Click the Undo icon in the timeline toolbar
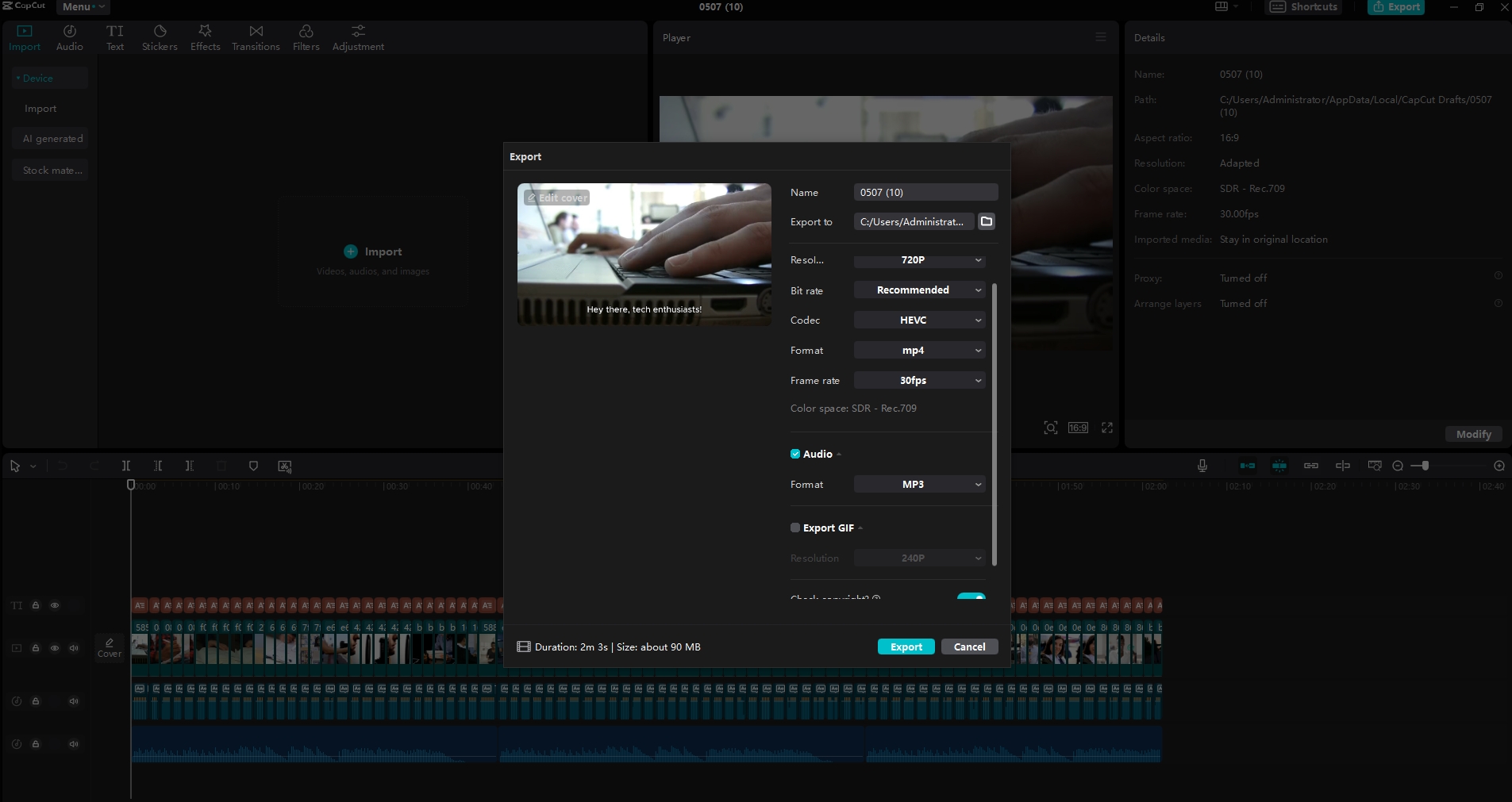The image size is (1512, 802). click(x=62, y=466)
